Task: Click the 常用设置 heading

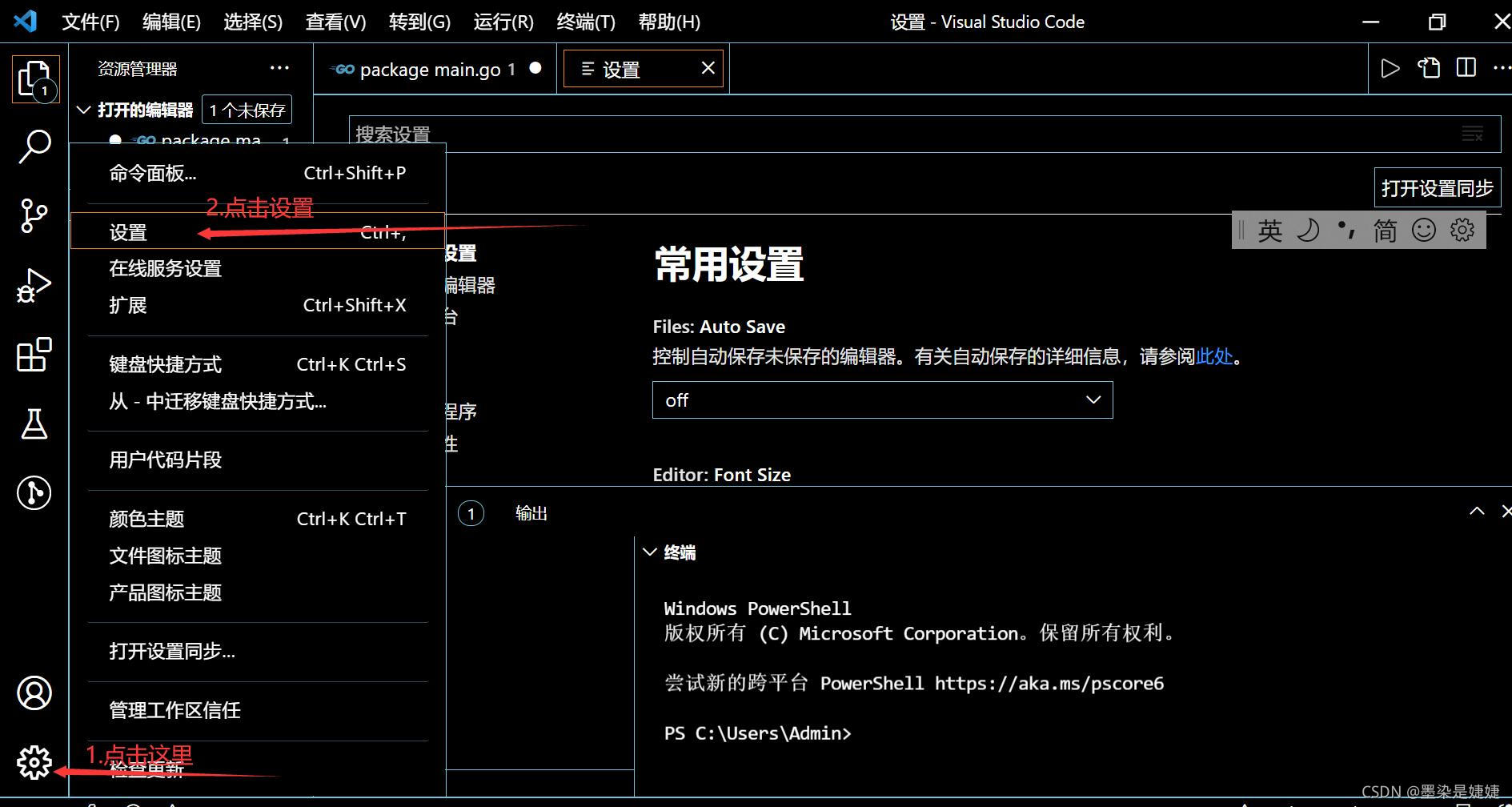Action: point(728,265)
